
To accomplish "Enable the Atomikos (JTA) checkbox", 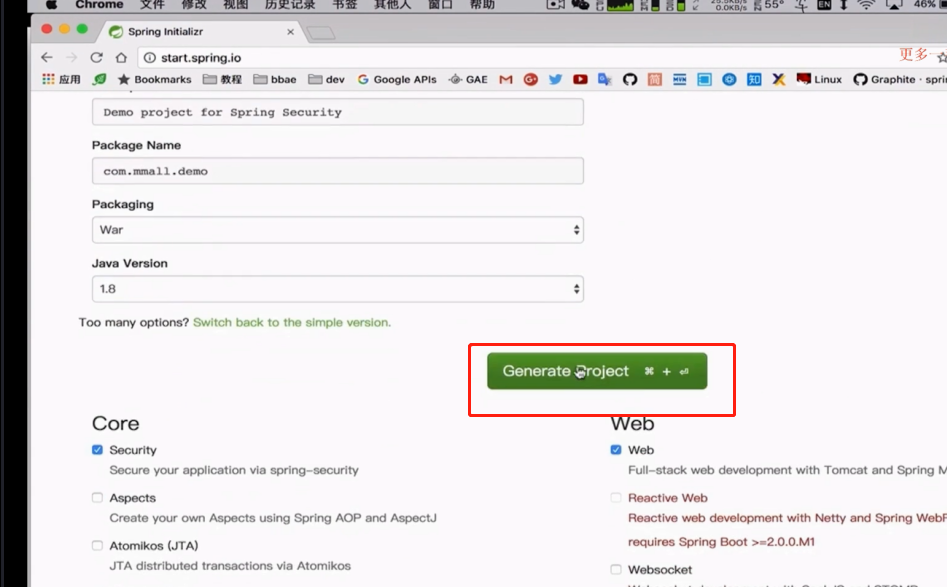I will point(97,545).
